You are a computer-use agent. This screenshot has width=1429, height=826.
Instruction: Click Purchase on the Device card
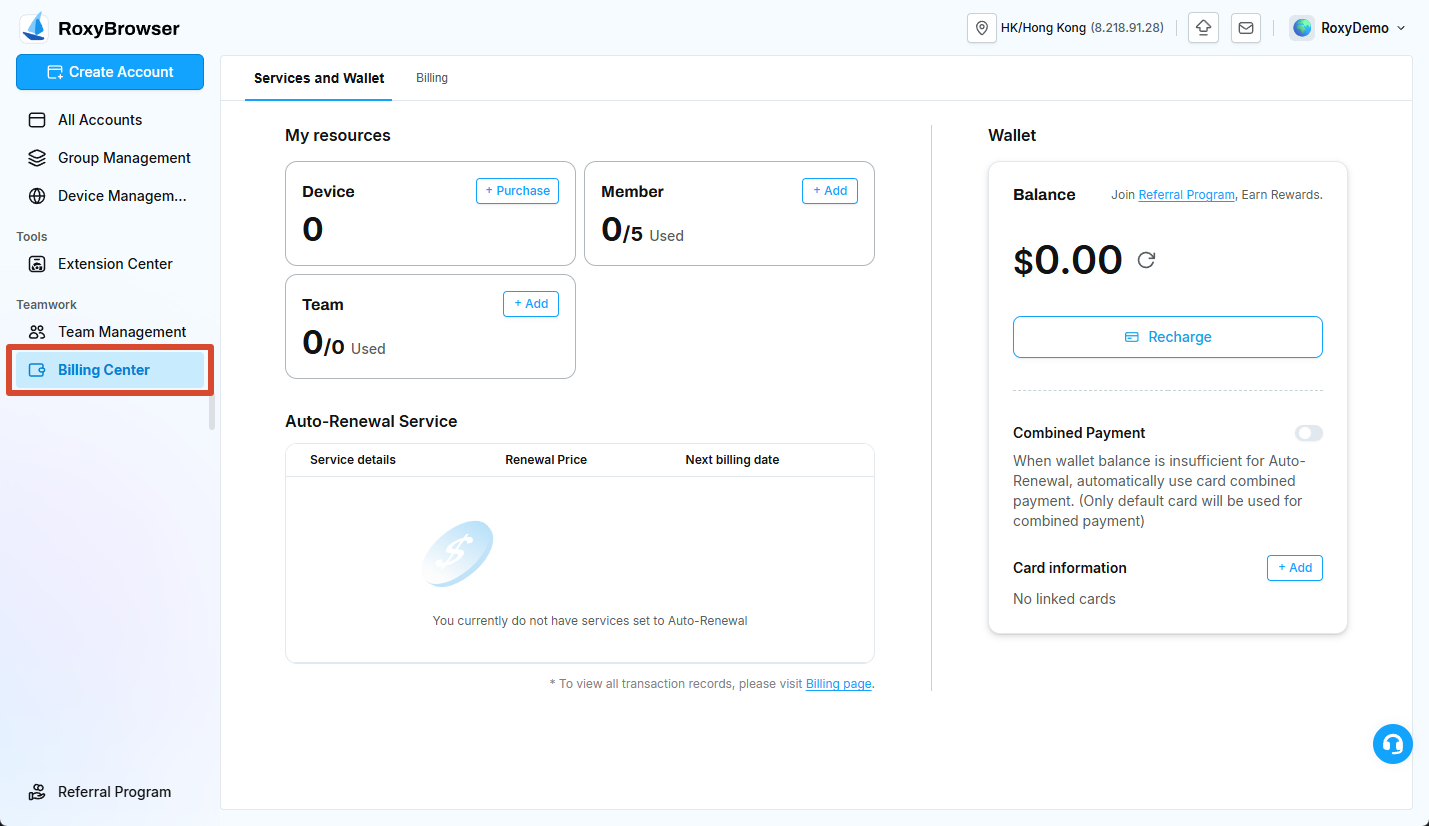517,191
